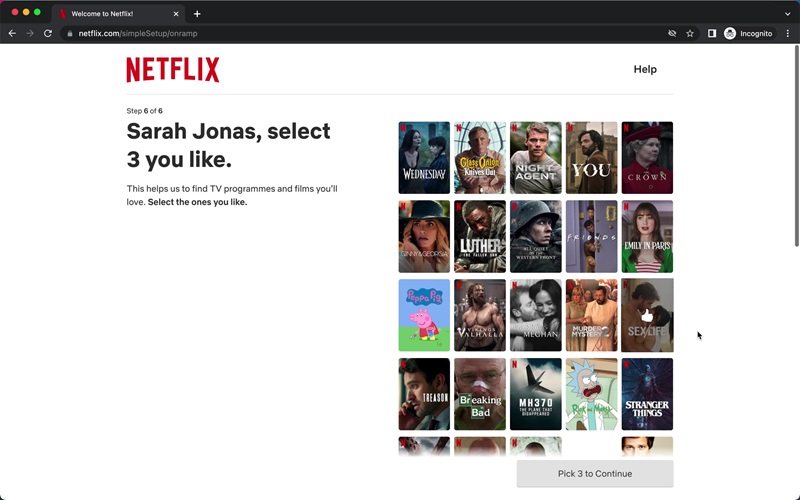This screenshot has height=500, width=800.
Task: Open the Chrome three-dot menu
Action: pos(788,34)
